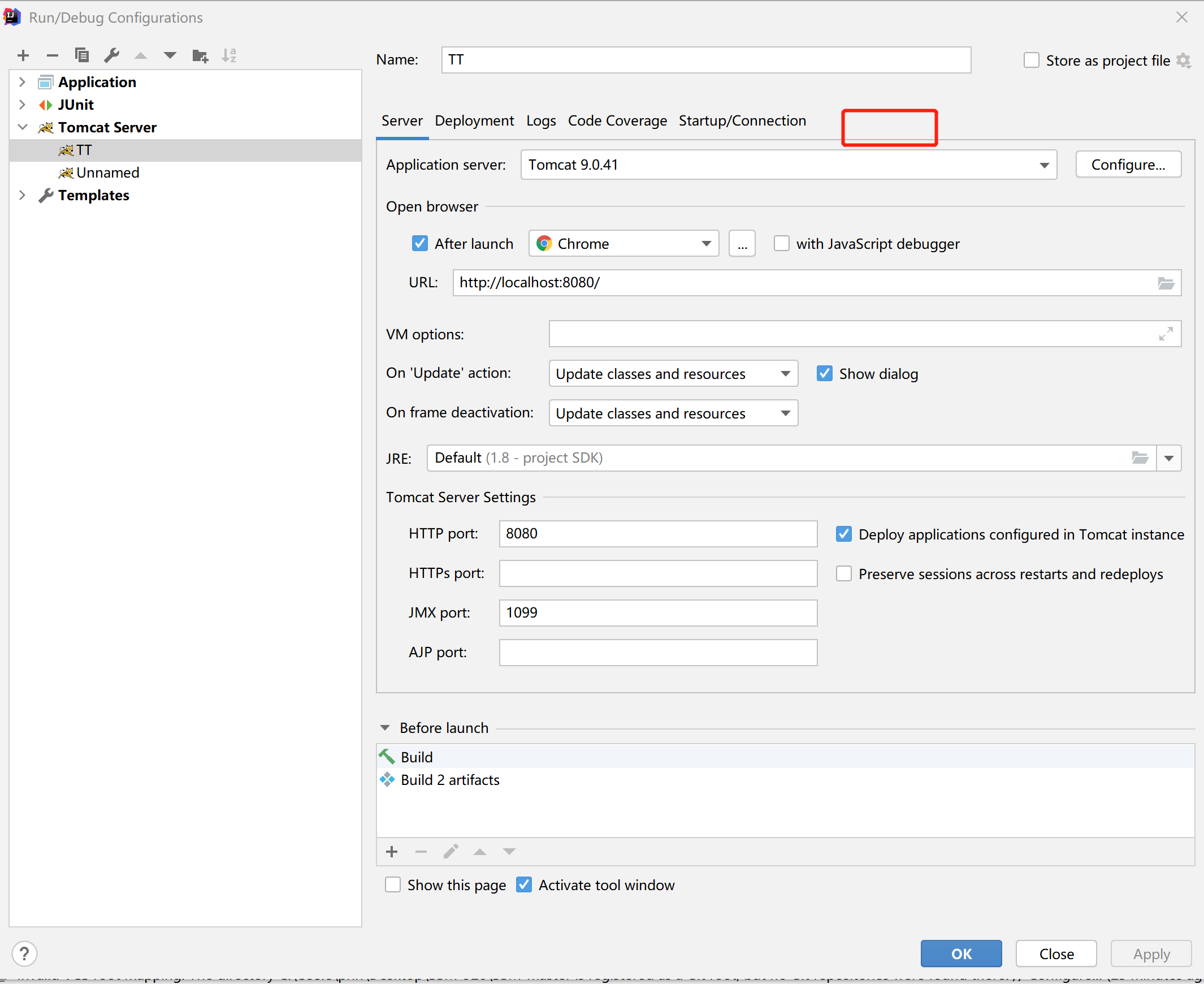This screenshot has height=984, width=1204.
Task: Switch to the Logs tab
Action: click(x=541, y=120)
